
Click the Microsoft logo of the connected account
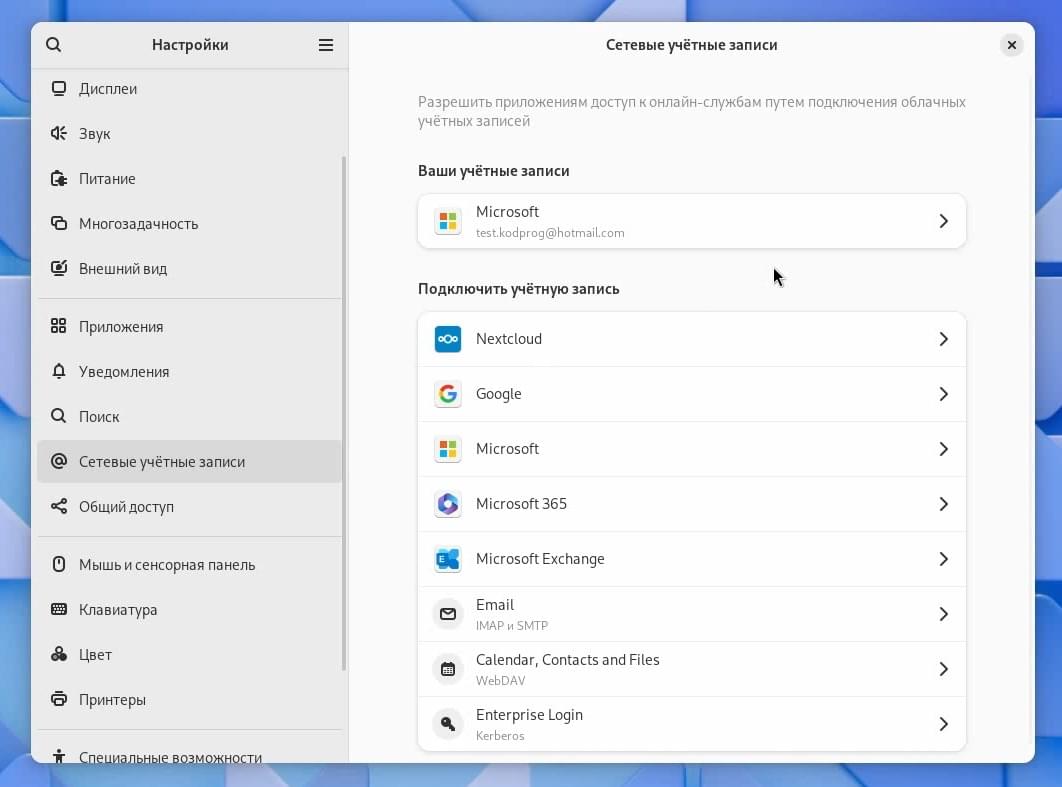click(448, 221)
